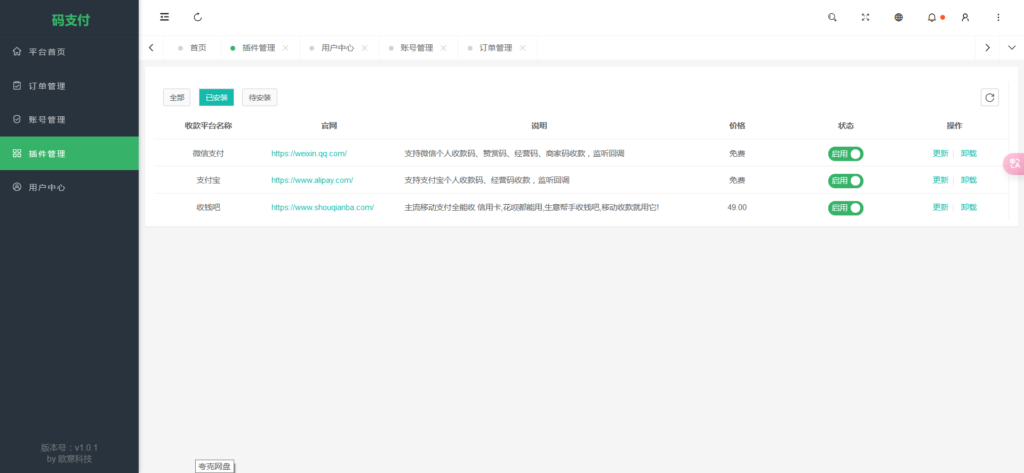Click the 状态 column header

point(846,125)
